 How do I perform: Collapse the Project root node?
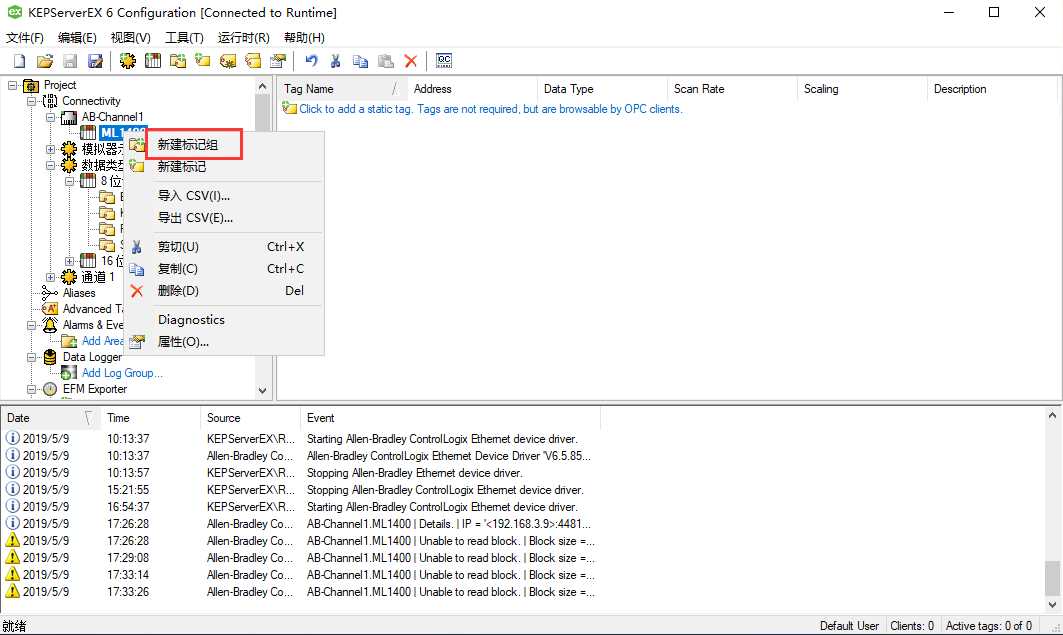12,85
